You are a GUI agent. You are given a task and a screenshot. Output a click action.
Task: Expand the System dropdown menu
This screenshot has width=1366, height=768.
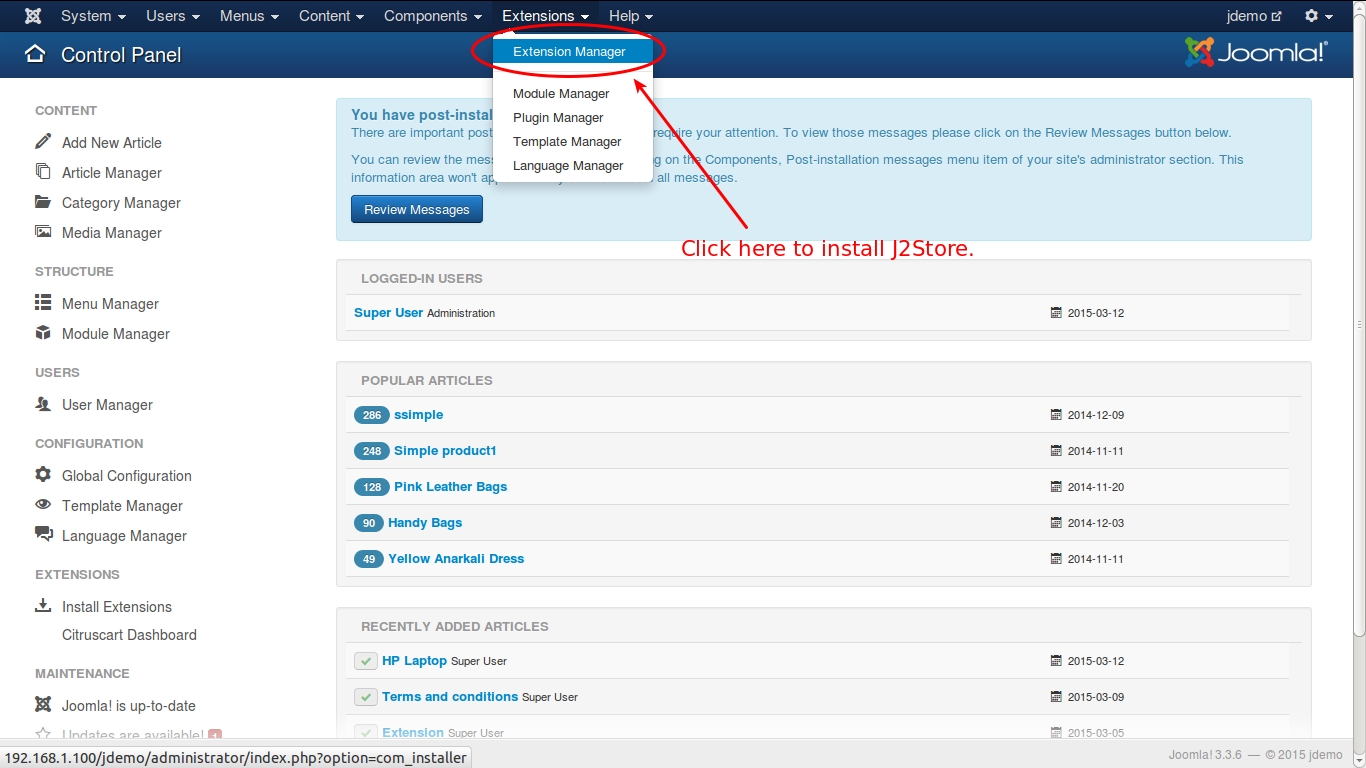(93, 16)
